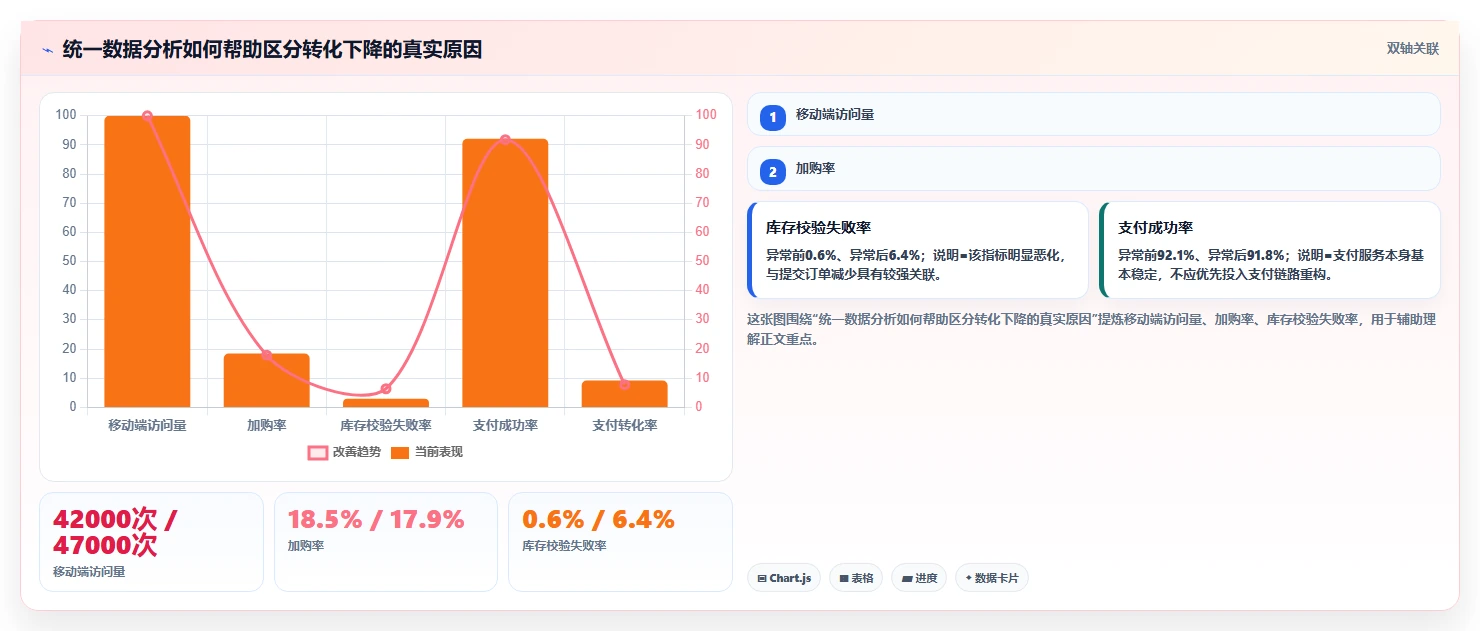Toggle the 改善趋势 legend entry
The height and width of the screenshot is (631, 1480).
[344, 452]
